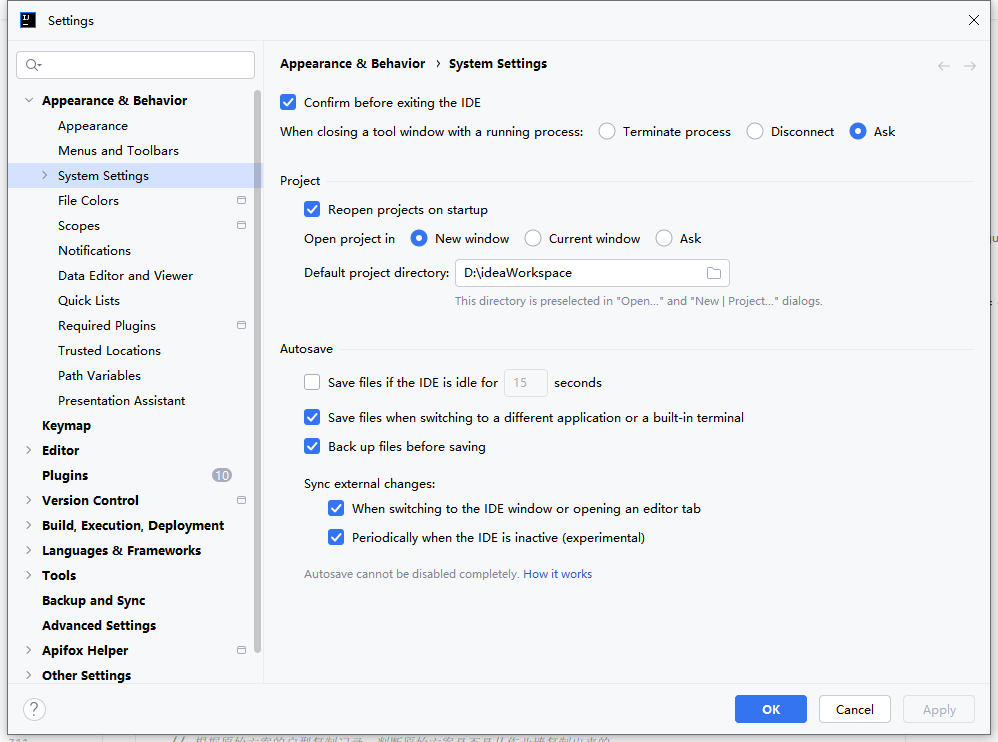Uncheck Confirm before exiting the IDE

289,102
